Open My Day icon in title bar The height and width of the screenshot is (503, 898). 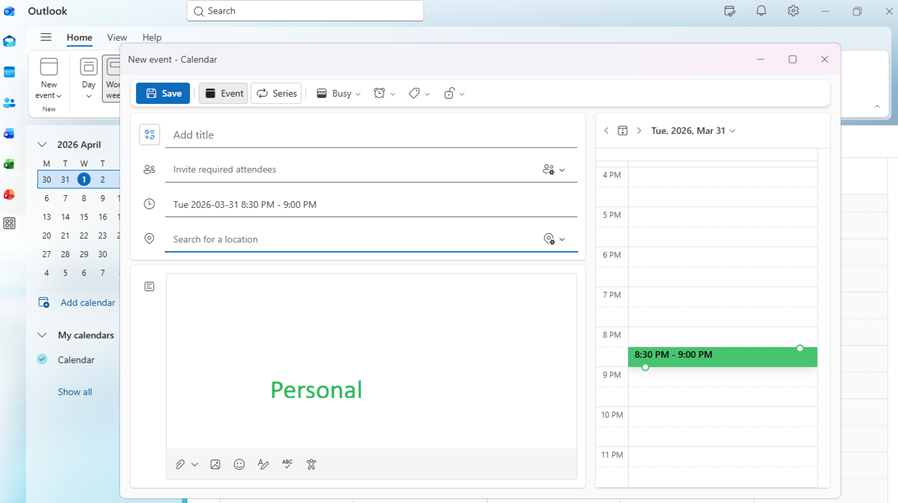730,11
